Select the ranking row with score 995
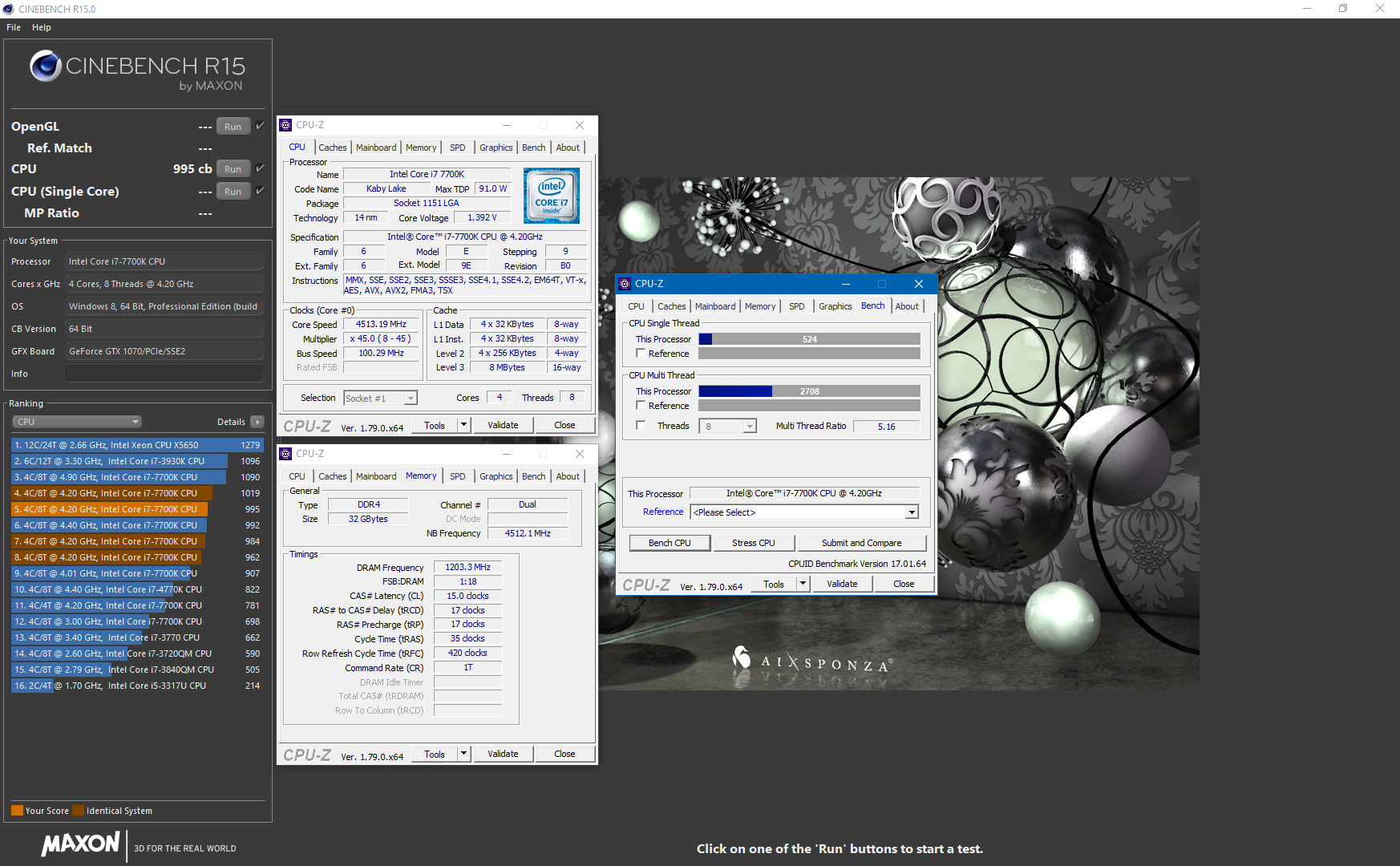Image resolution: width=1400 pixels, height=866 pixels. coord(137,509)
